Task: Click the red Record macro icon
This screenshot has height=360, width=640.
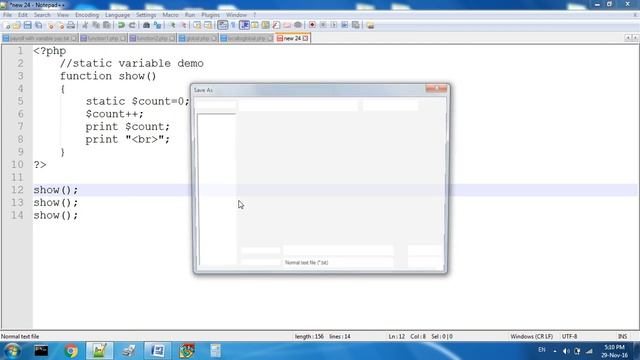Action: [x=312, y=25]
